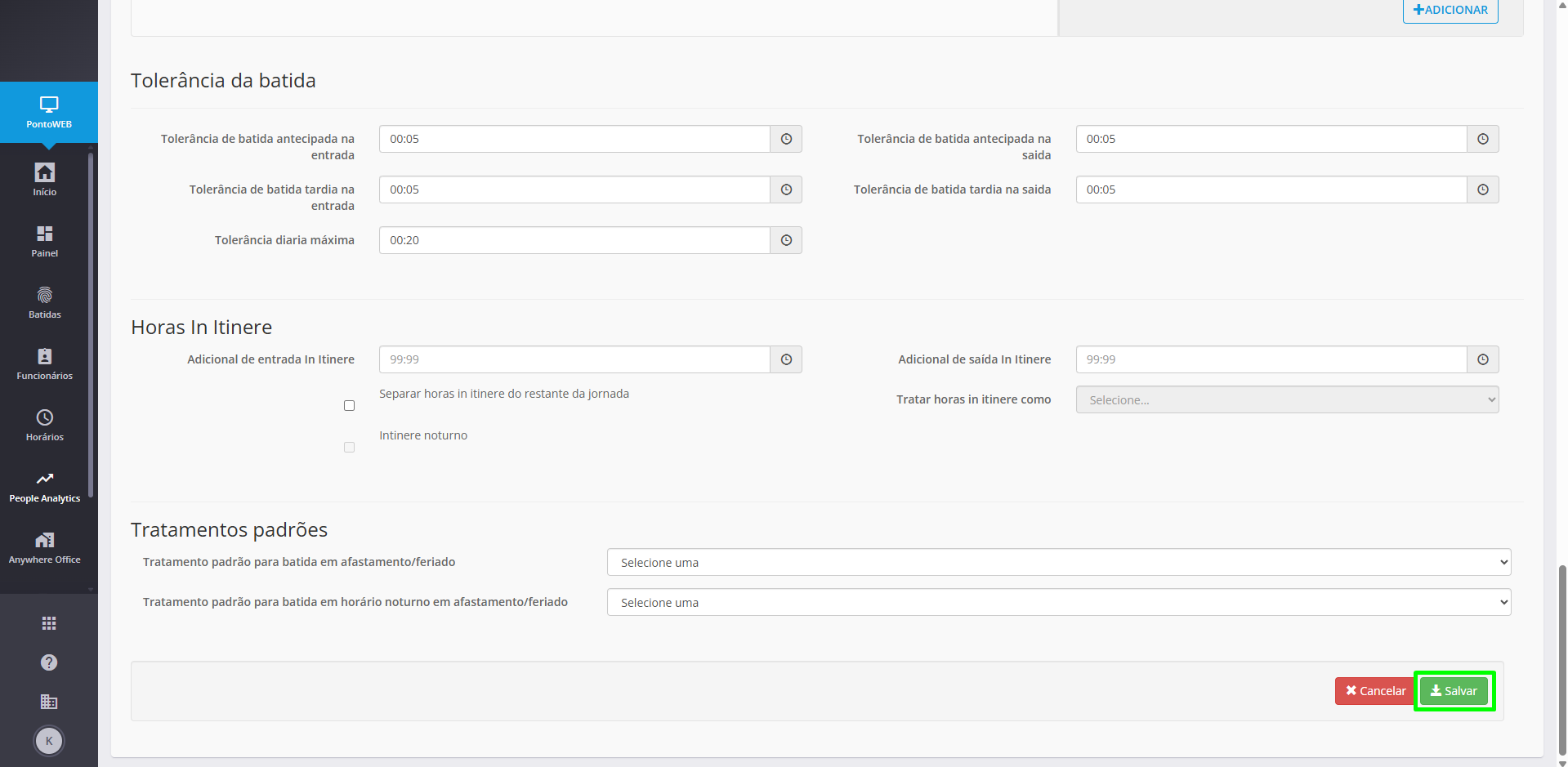The image size is (1568, 767).
Task: Open clock picker for Tolerância diaria máxima
Action: pos(786,240)
